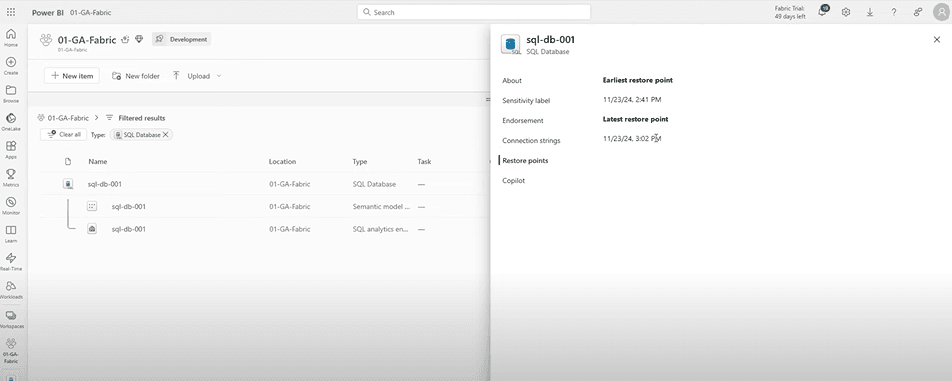Sort by the Name column header
The height and width of the screenshot is (381, 952).
click(98, 161)
